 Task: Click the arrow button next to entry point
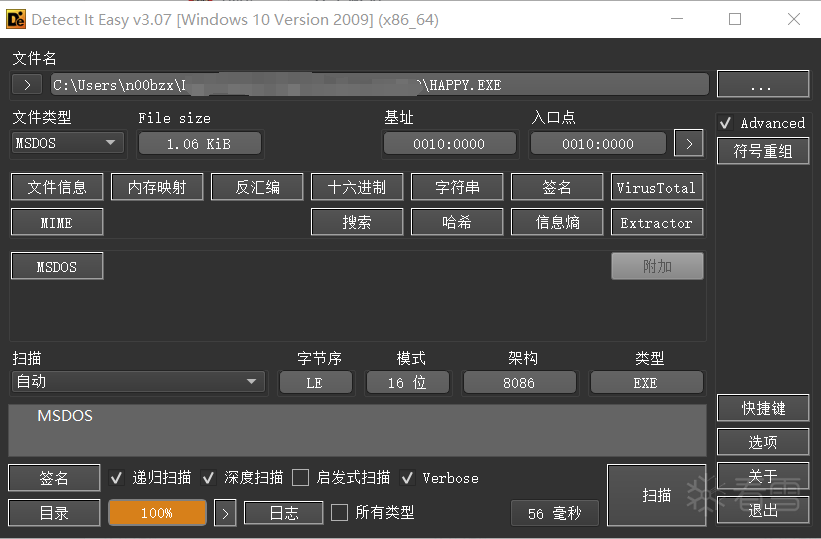[x=689, y=144]
